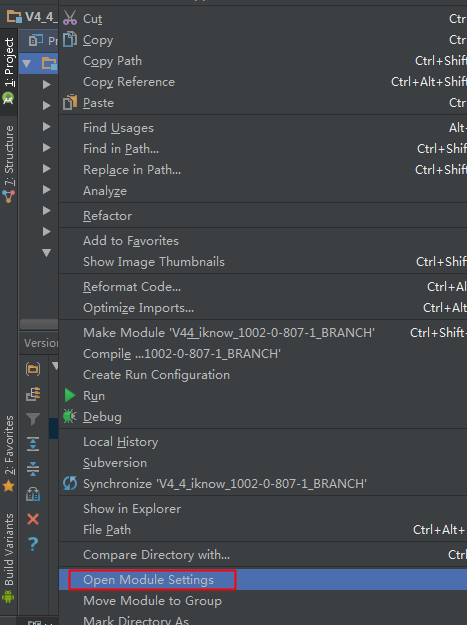
Task: Click the blue question mark help icon
Action: (33, 544)
